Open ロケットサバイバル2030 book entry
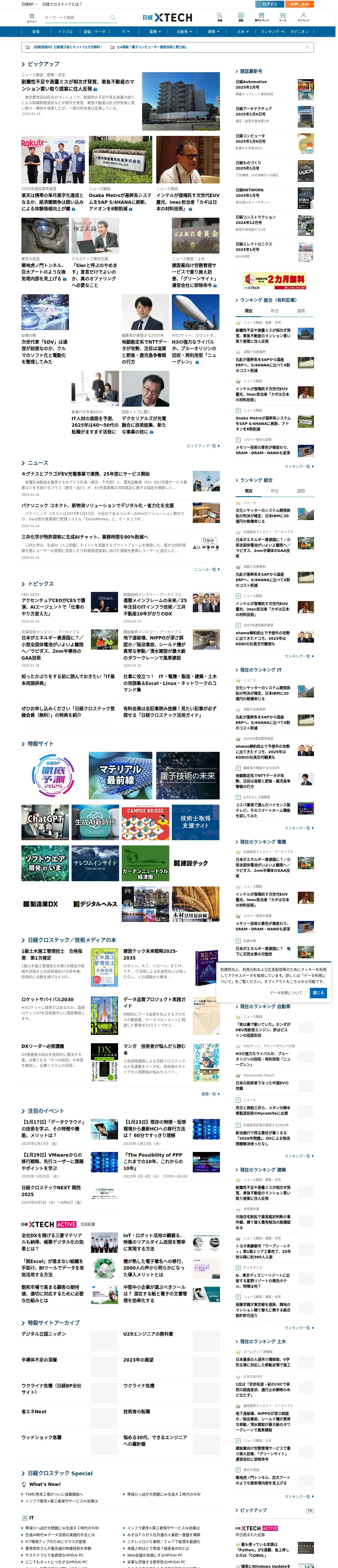Image resolution: width=338 pixels, height=1568 pixels. tap(48, 1000)
